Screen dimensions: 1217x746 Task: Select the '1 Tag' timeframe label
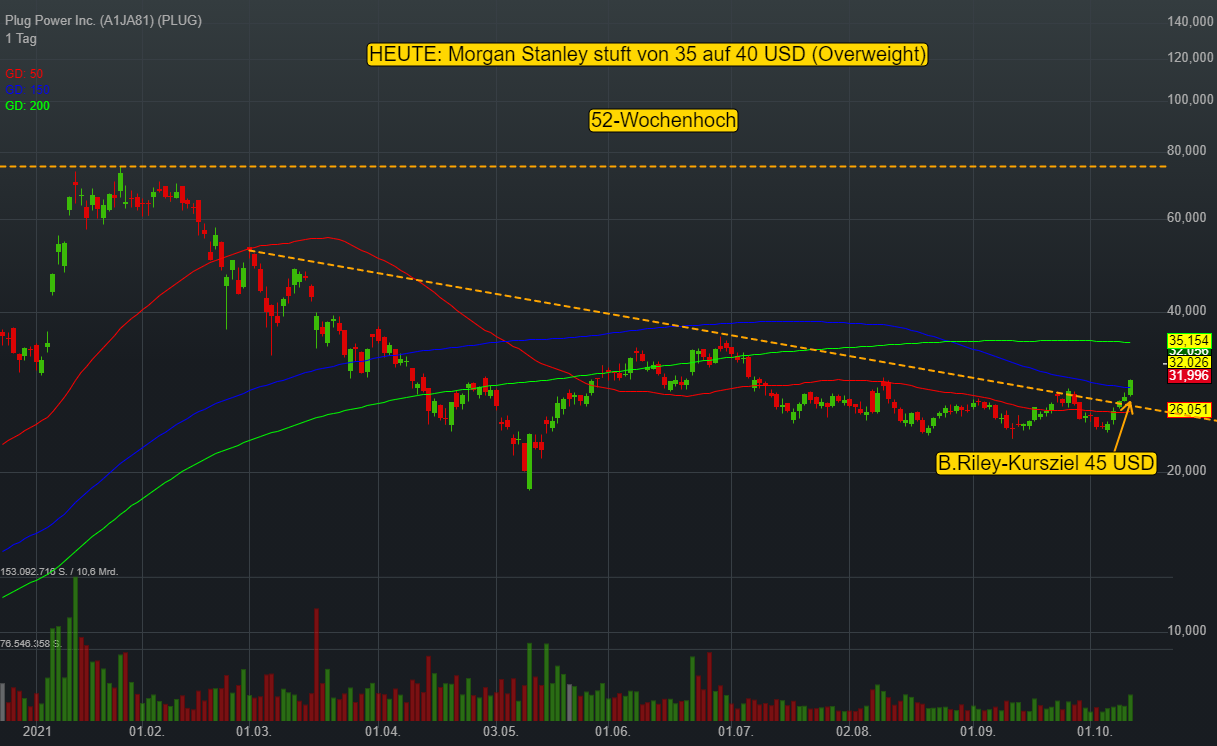coord(20,38)
